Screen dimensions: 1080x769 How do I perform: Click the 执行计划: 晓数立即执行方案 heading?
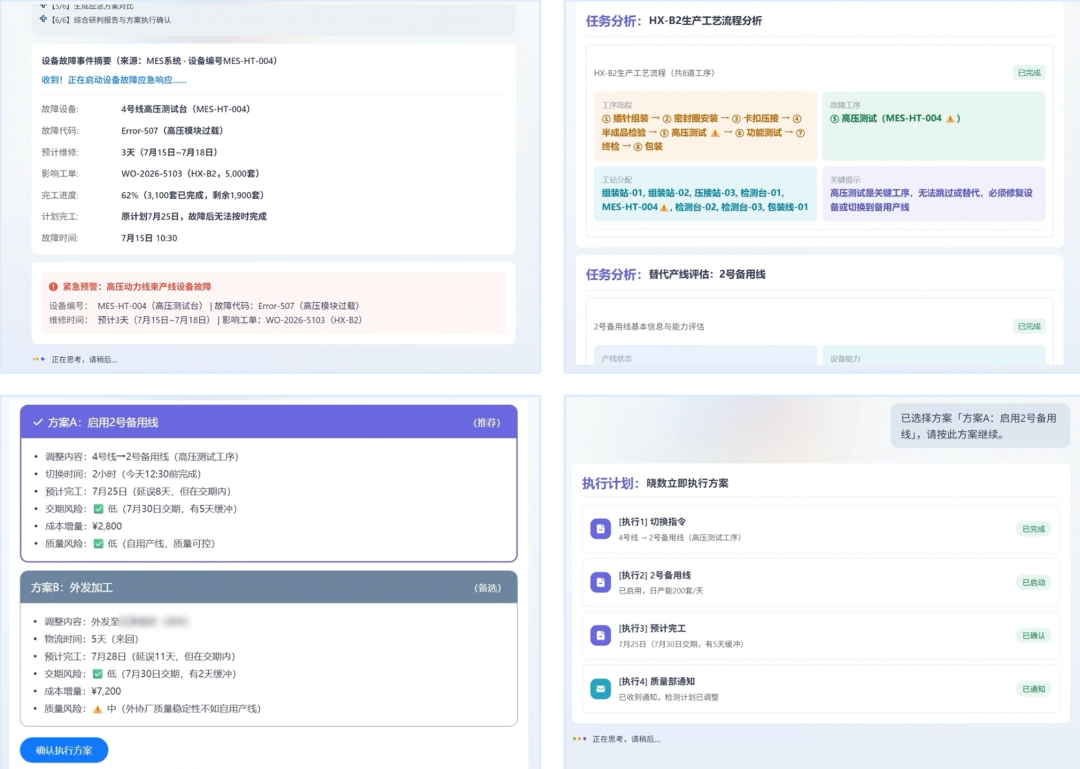pyautogui.click(x=655, y=483)
